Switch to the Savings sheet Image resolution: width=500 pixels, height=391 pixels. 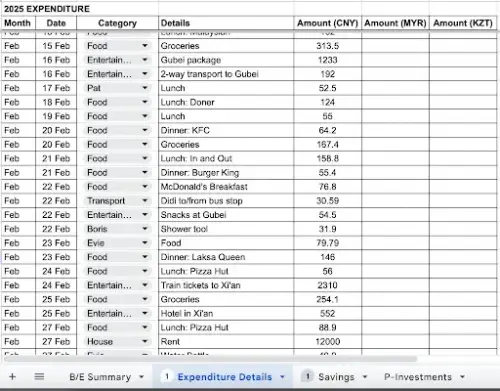[336, 377]
